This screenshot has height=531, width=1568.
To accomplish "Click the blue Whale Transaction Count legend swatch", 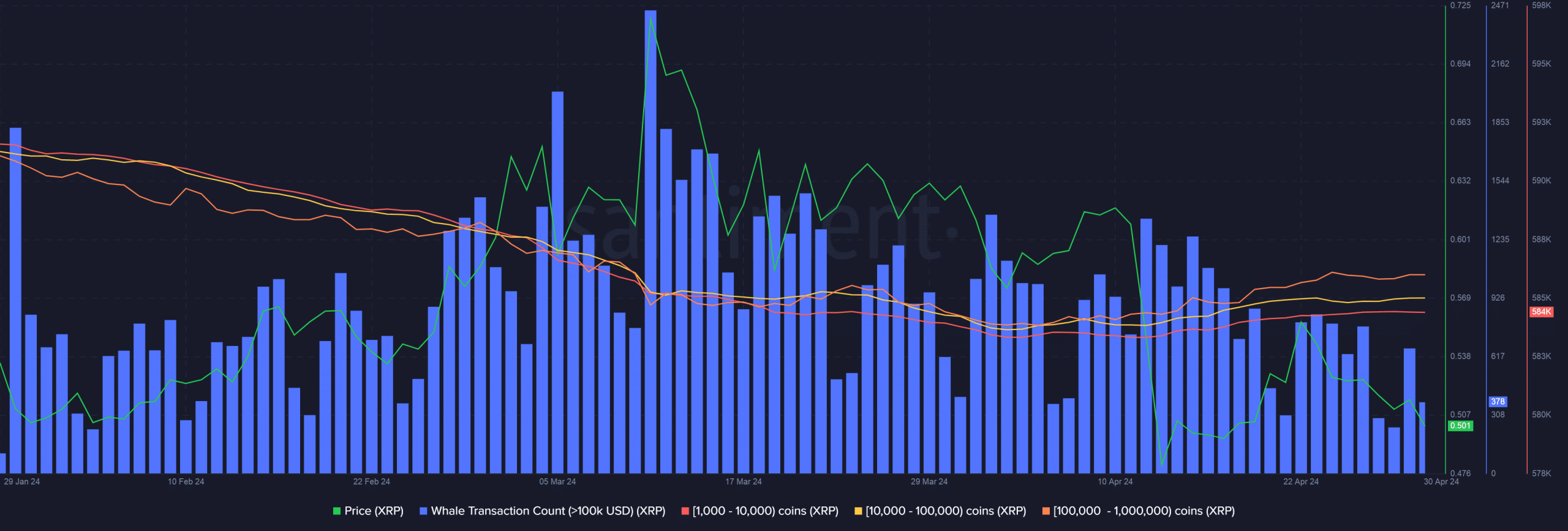I will pyautogui.click(x=423, y=511).
